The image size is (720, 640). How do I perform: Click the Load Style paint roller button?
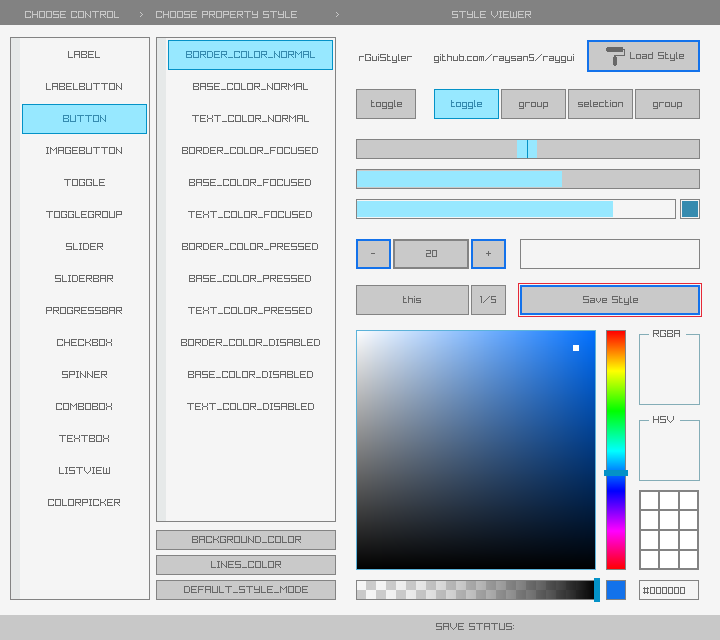(643, 56)
